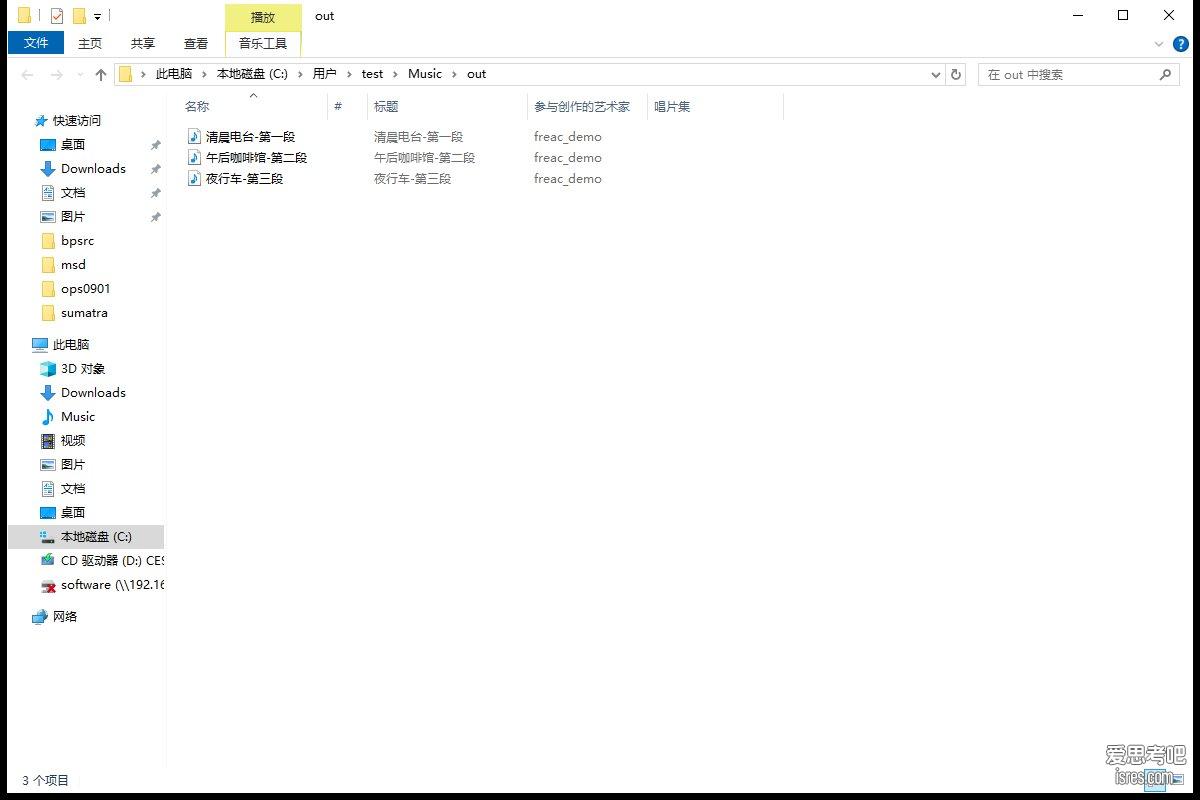Click the Music note icon in sidebar
This screenshot has height=800, width=1200.
[x=47, y=416]
